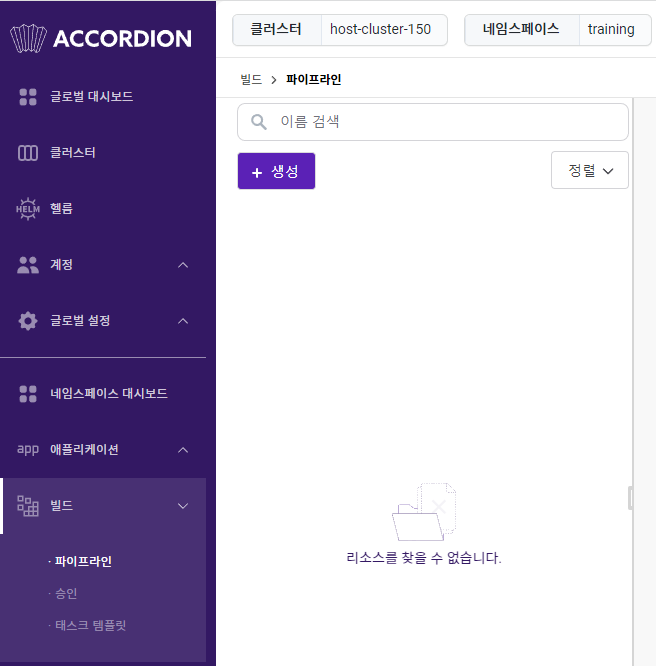Open the Helm wheel icon
Screen dimensions: 656x666
pyautogui.click(x=28, y=209)
